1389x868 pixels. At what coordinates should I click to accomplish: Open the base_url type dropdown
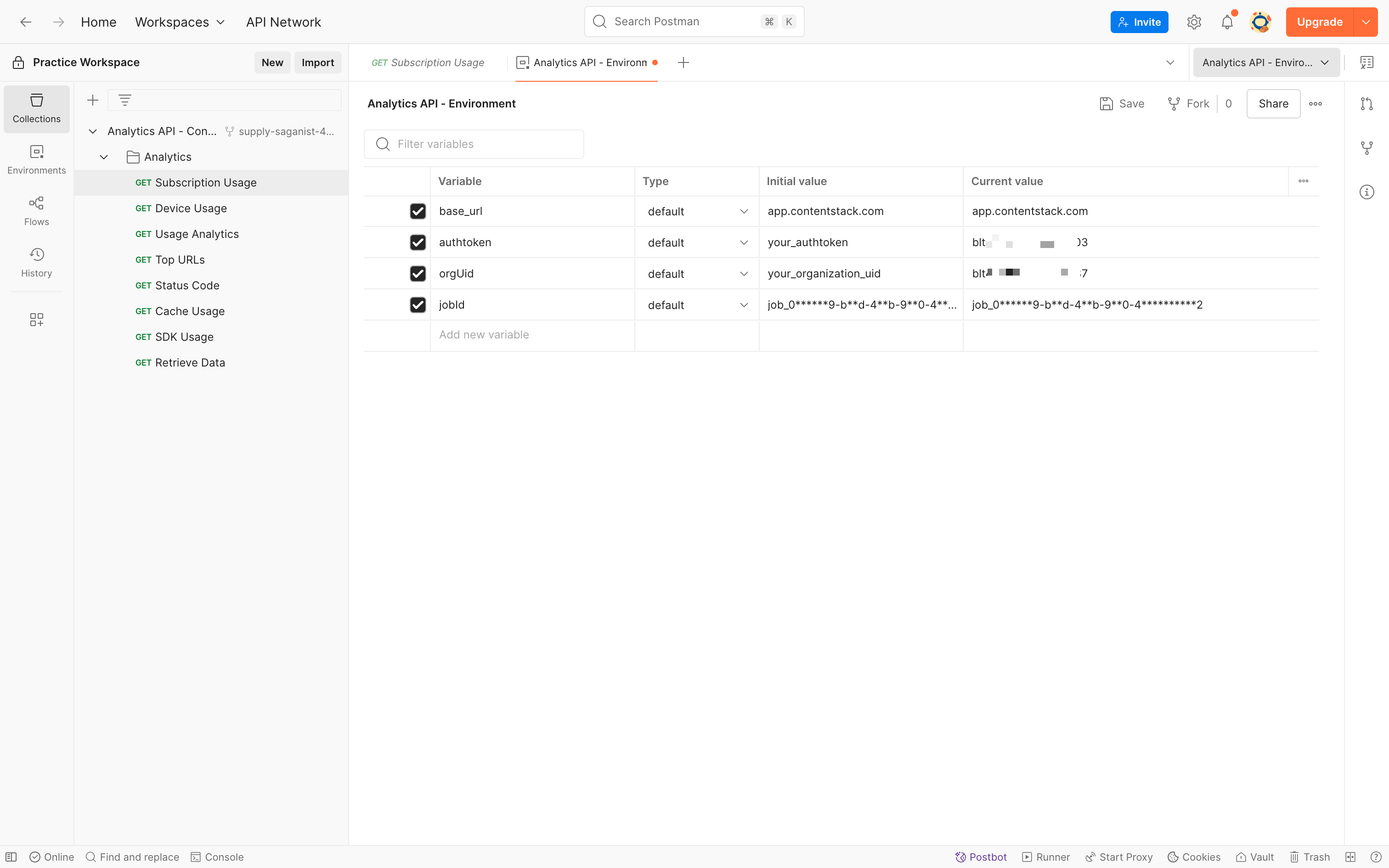point(697,211)
